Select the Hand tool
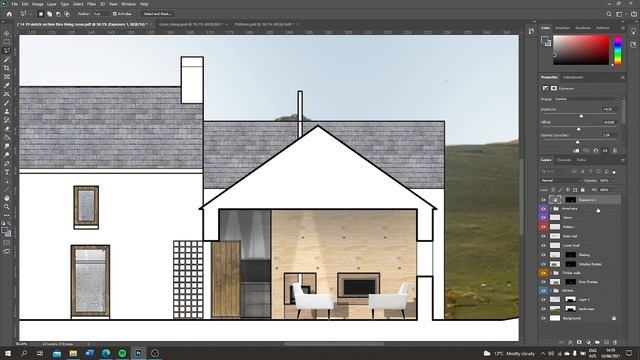This screenshot has height=360, width=640. (x=7, y=198)
